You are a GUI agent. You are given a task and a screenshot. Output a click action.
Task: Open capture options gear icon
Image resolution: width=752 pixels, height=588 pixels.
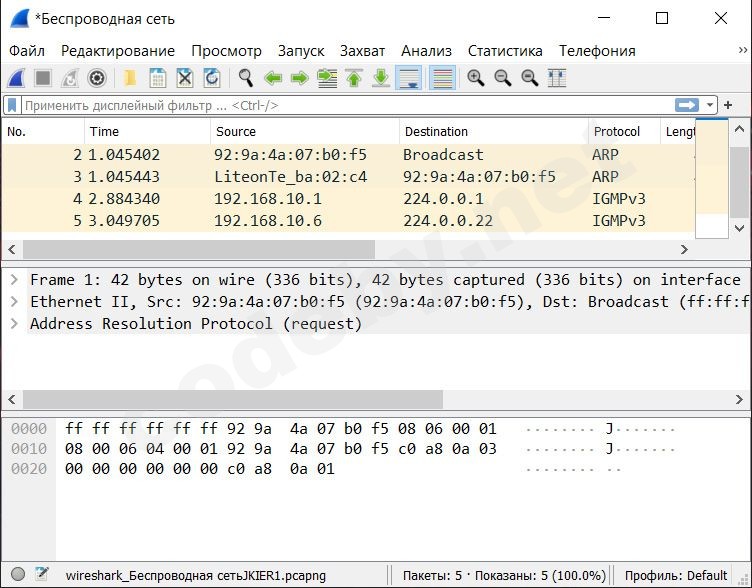coord(97,78)
